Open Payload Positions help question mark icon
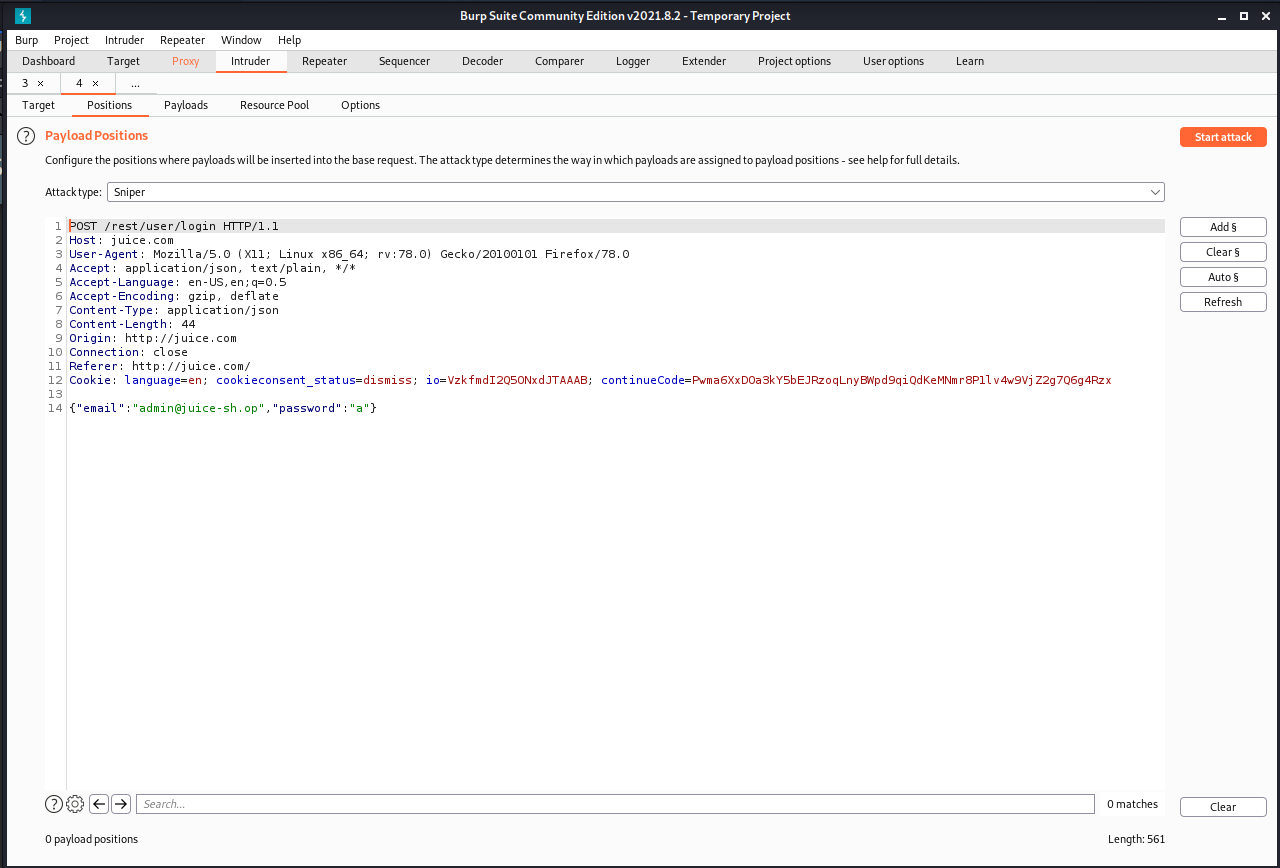Image resolution: width=1280 pixels, height=868 pixels. [26, 136]
